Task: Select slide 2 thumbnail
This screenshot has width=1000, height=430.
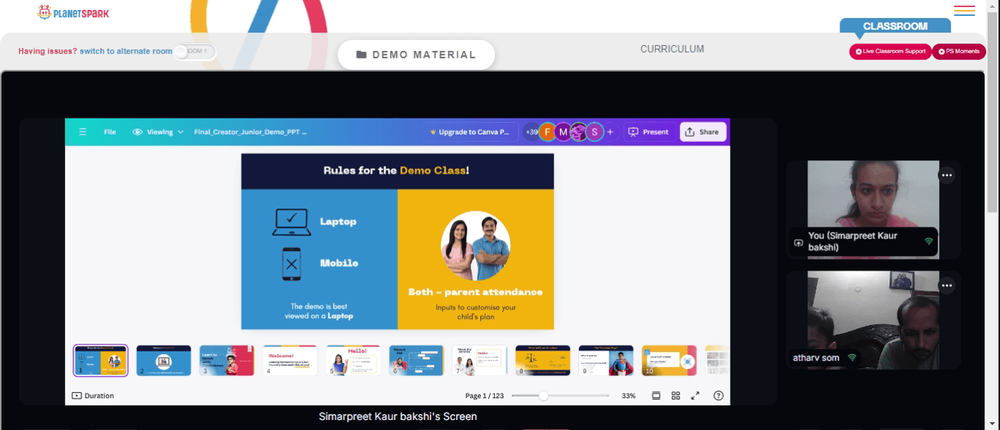Action: click(x=164, y=360)
